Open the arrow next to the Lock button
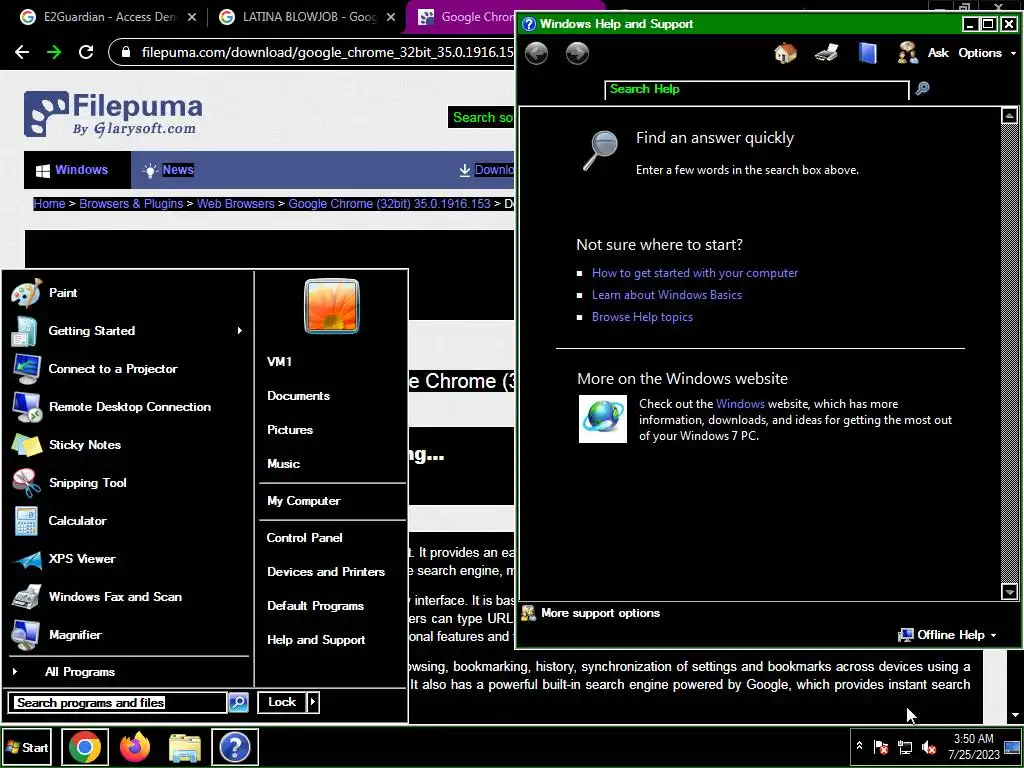Viewport: 1024px width, 768px height. [x=313, y=702]
